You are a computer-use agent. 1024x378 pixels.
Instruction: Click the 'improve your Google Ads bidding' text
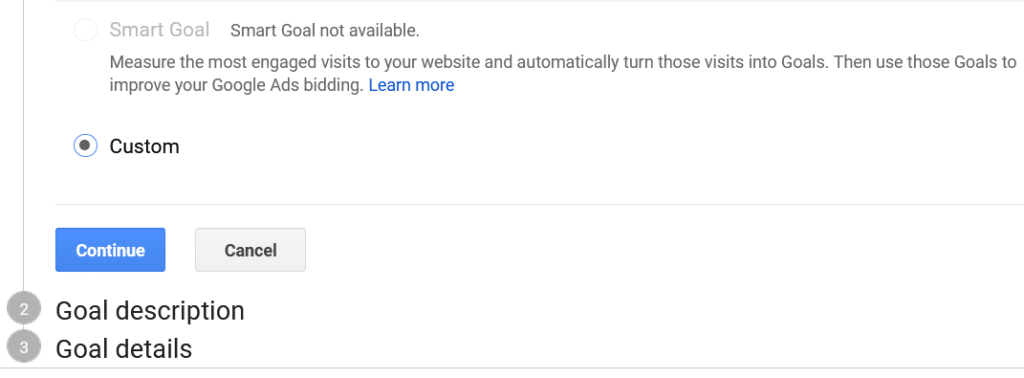[x=236, y=85]
